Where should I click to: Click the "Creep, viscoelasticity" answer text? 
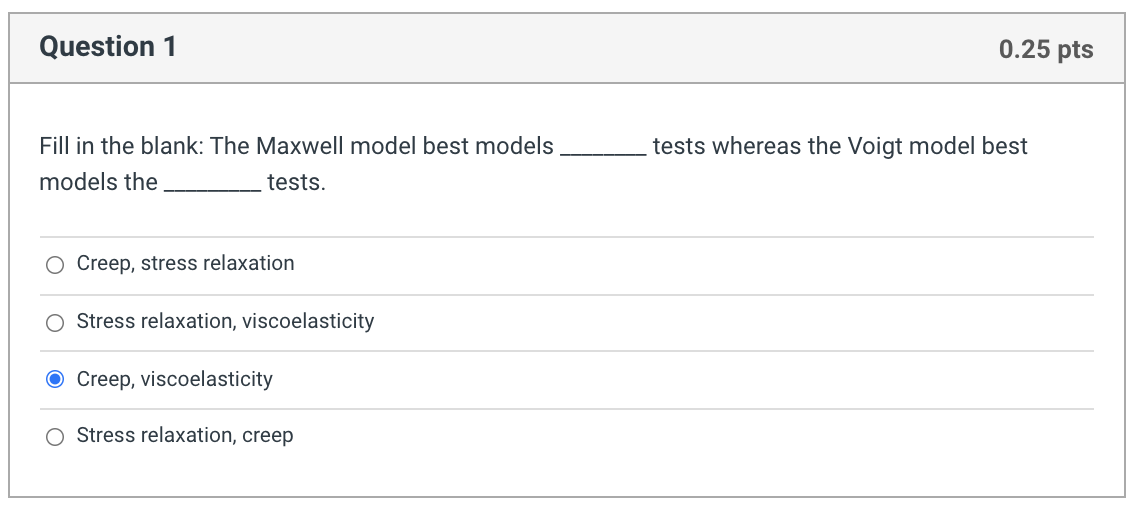point(174,379)
